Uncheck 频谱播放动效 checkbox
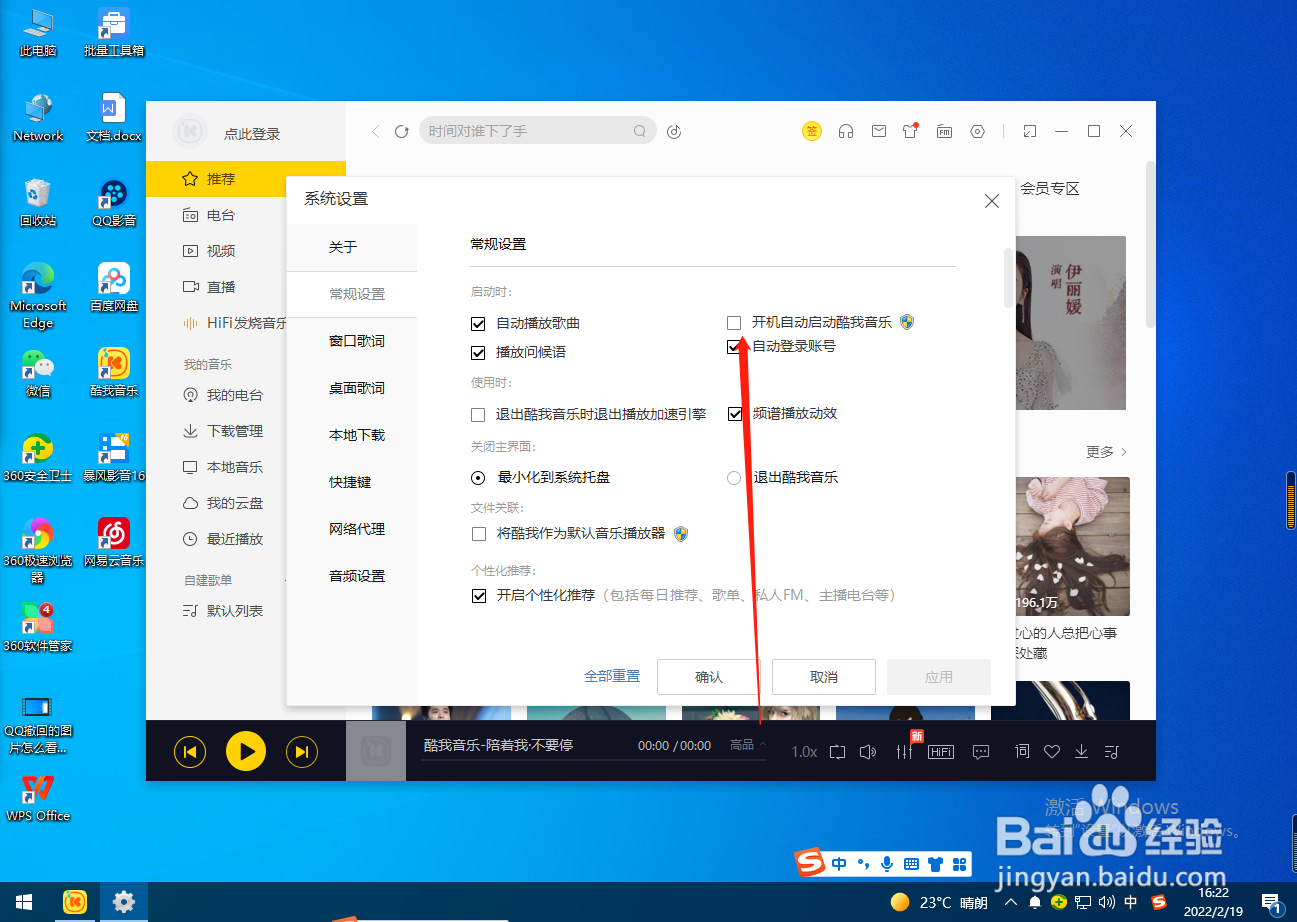This screenshot has height=922, width=1297. 734,414
